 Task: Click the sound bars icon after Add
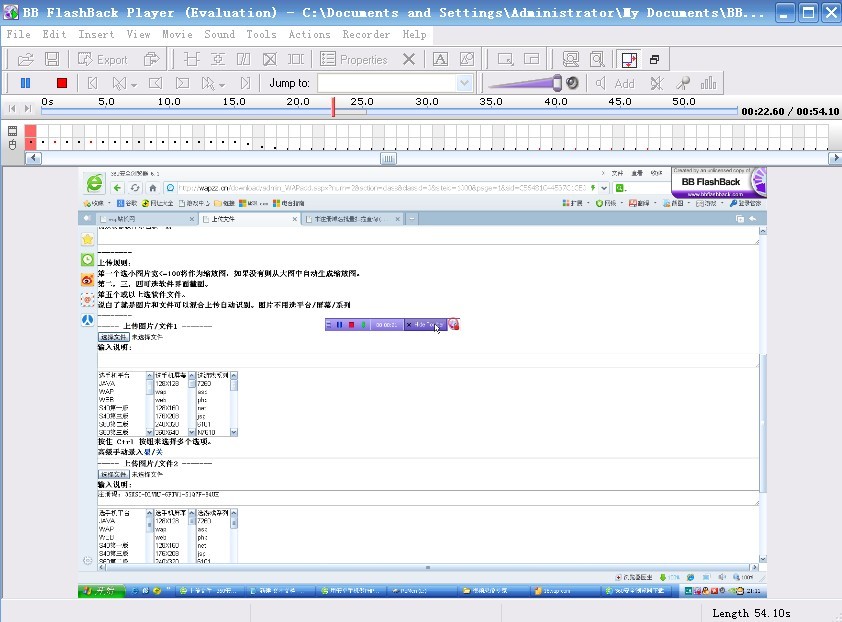[709, 84]
